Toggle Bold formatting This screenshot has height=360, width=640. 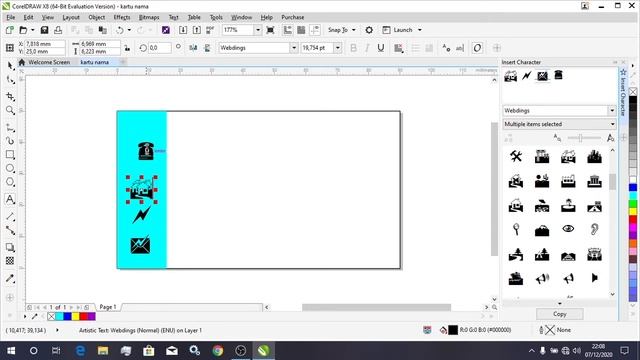tap(353, 48)
